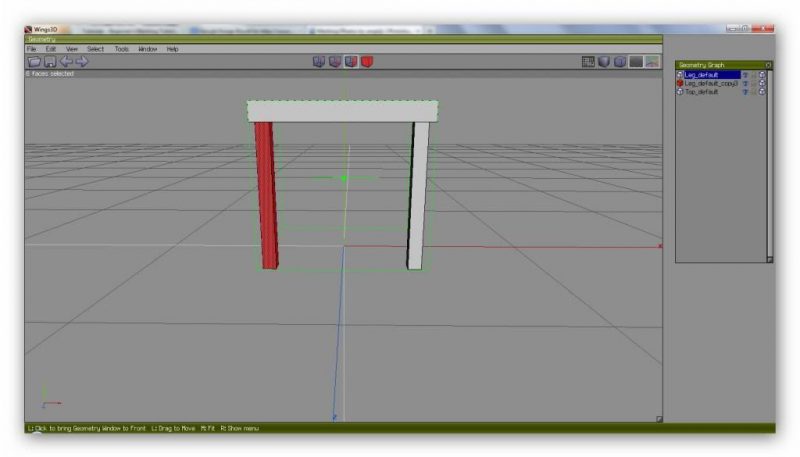Toggle orthographic view cube icon
800x457 pixels.
pos(620,62)
